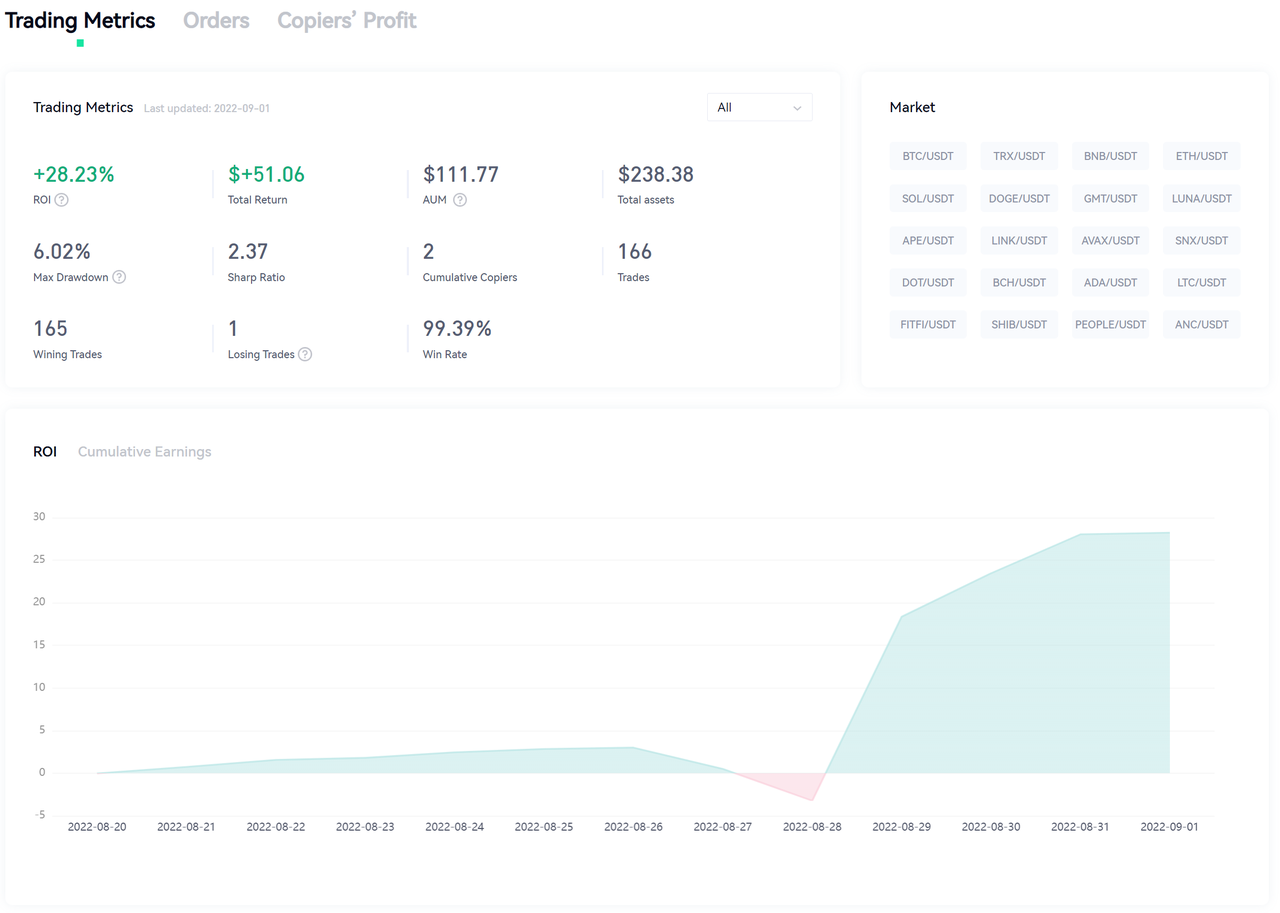Select the AVAX/USDT market pair
The image size is (1280, 913).
point(1110,240)
